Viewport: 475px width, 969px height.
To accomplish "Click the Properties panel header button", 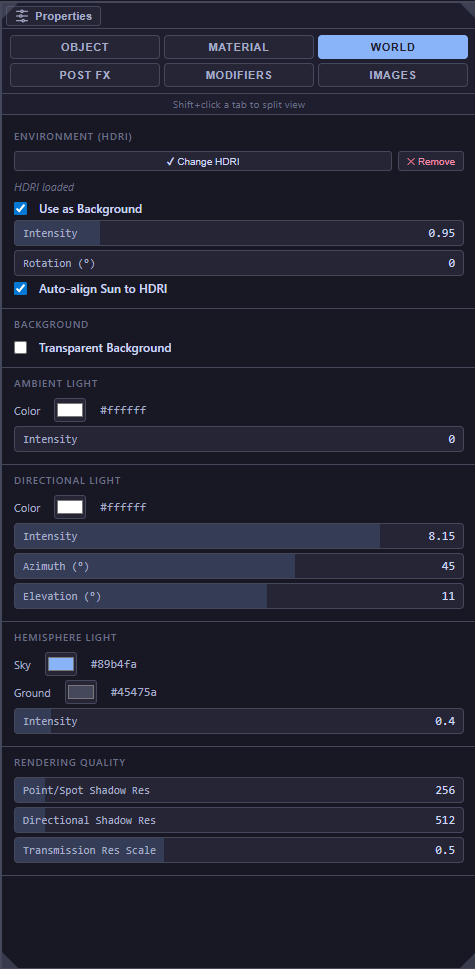I will [x=53, y=16].
